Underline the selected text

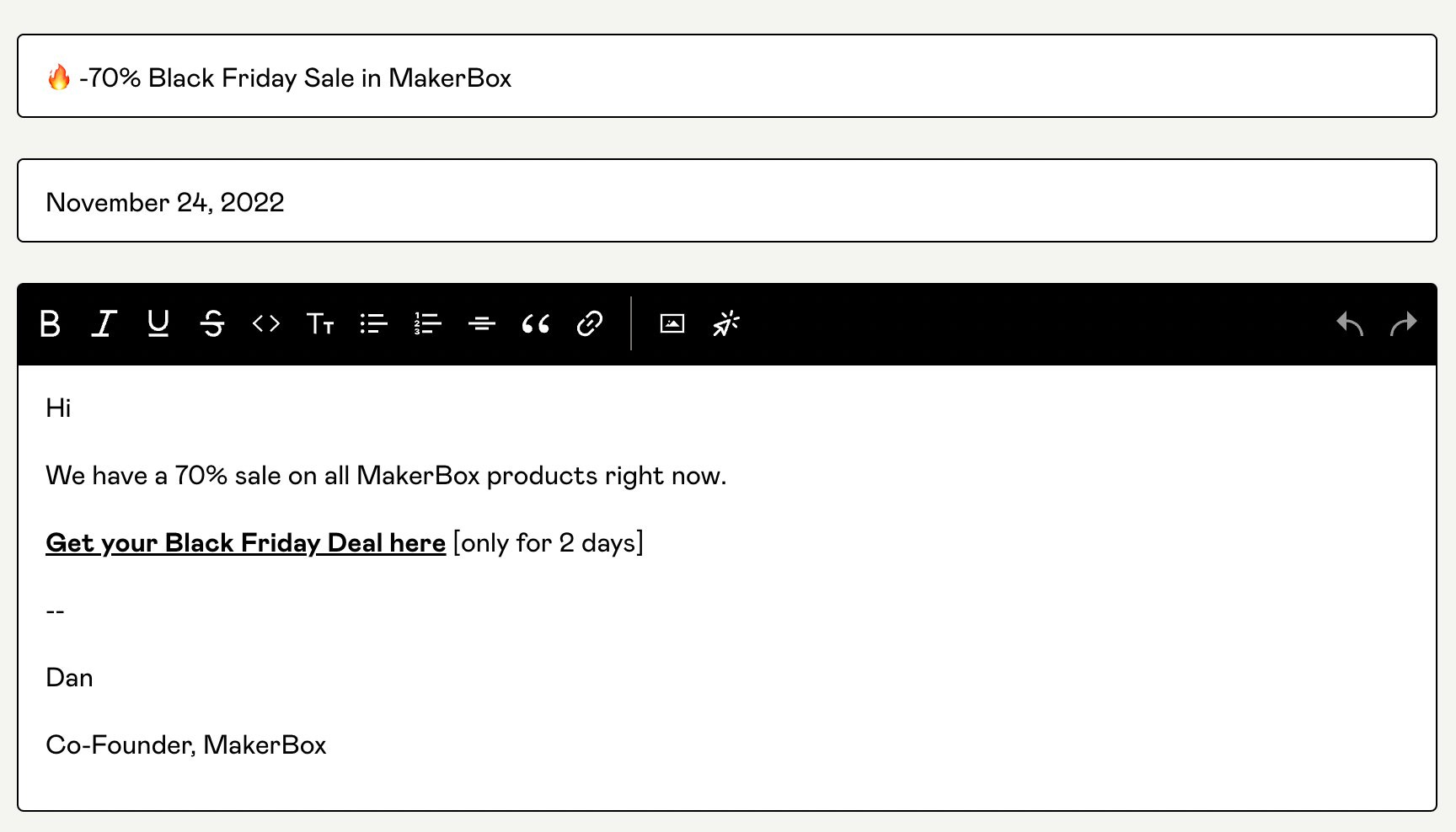(158, 323)
